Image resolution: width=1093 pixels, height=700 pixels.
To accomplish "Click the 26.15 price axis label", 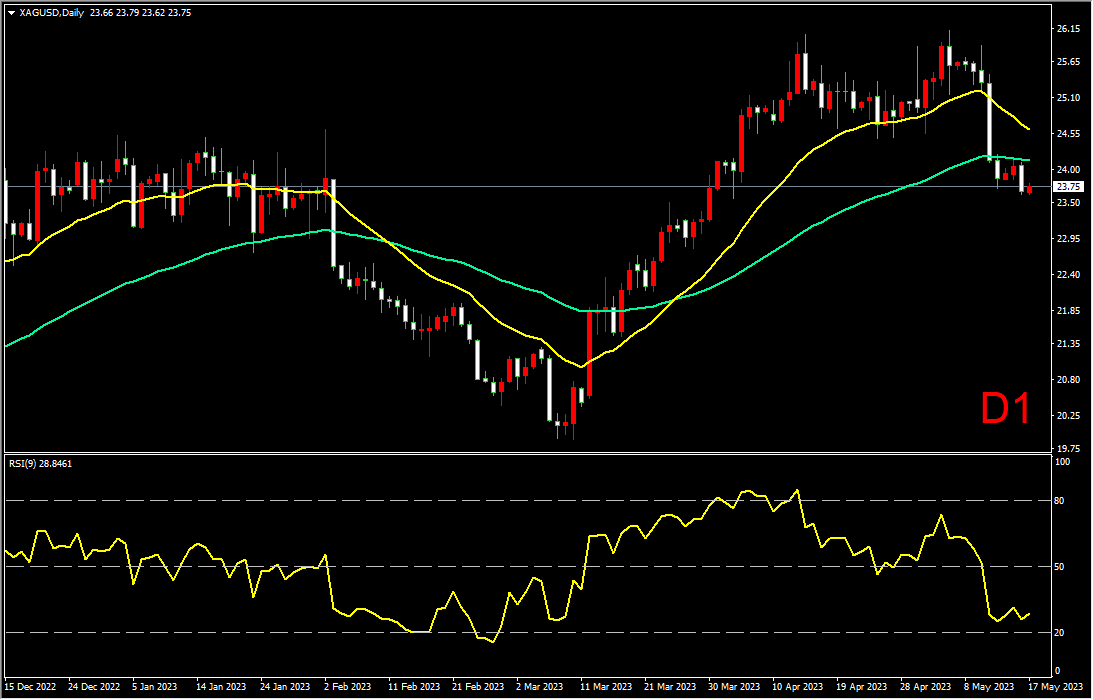I will click(x=1069, y=29).
